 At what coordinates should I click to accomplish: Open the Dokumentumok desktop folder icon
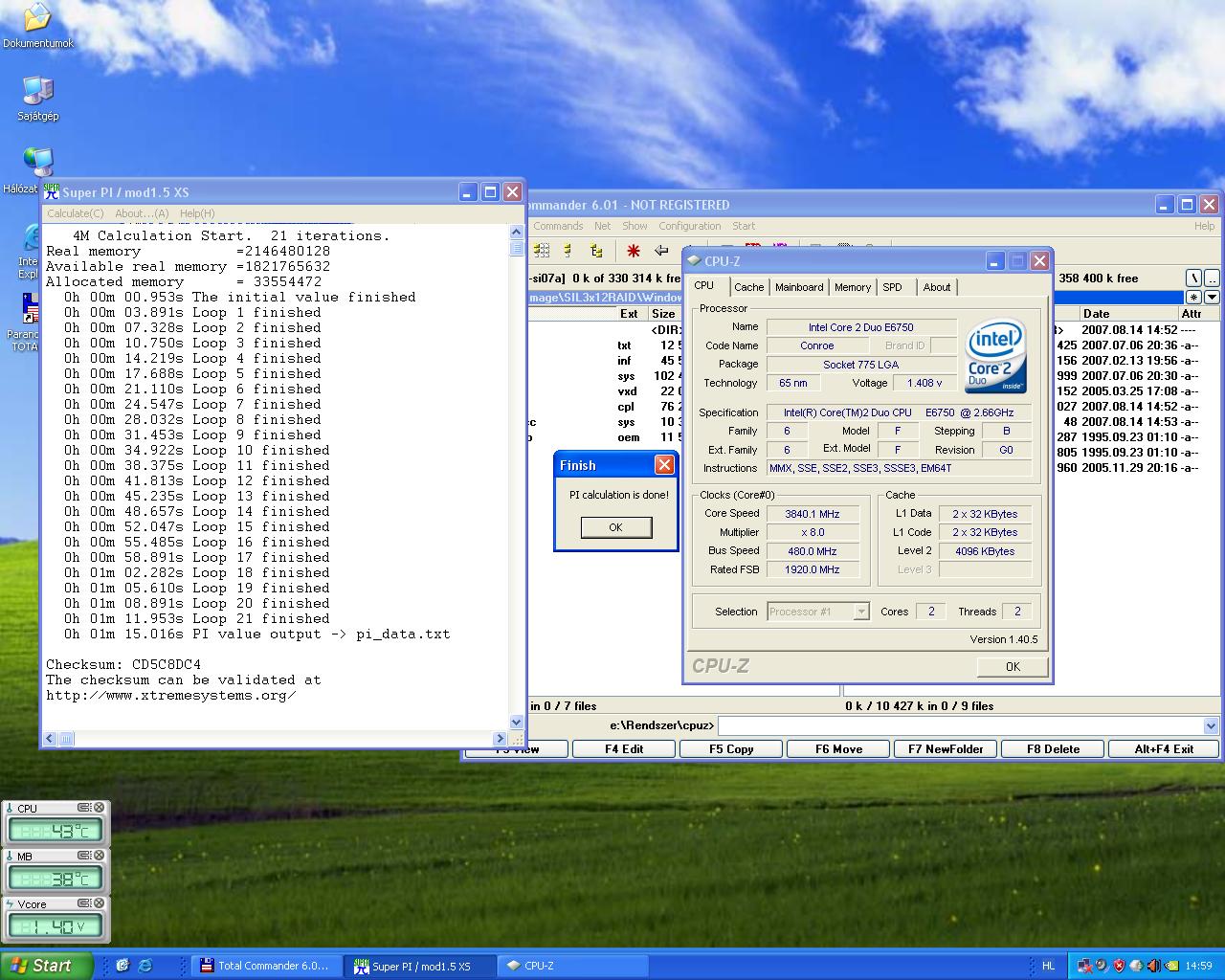[38, 25]
